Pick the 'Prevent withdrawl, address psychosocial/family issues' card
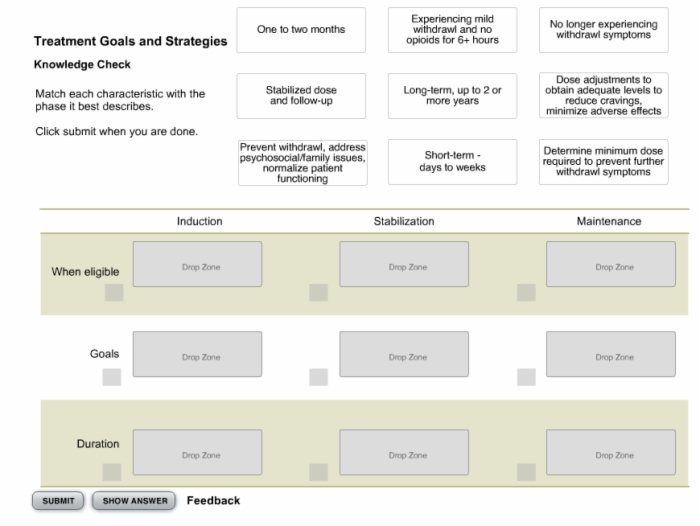Viewport: 700px width, 526px height. (x=303, y=163)
